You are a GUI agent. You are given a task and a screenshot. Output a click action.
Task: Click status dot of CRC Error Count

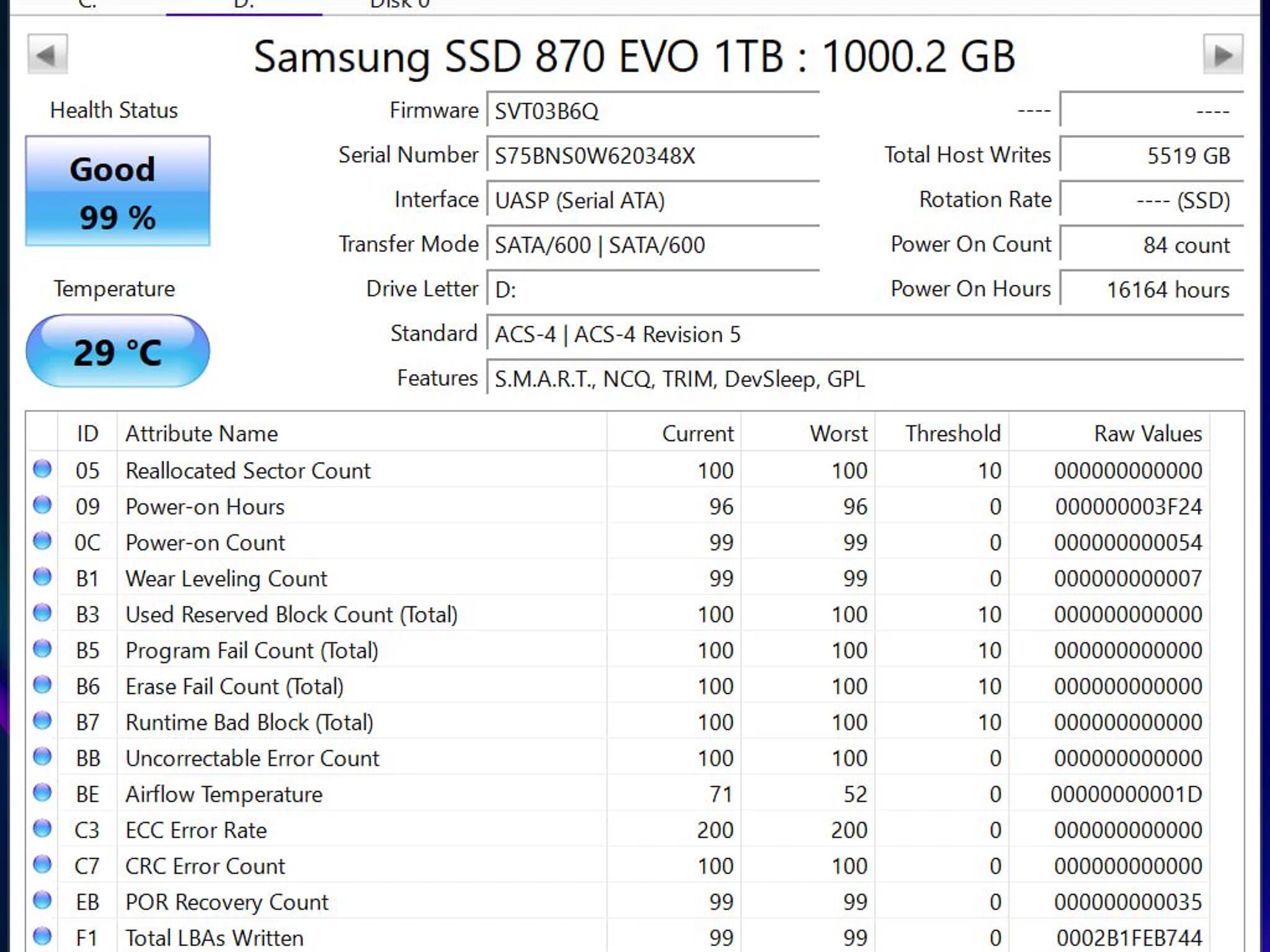click(42, 865)
